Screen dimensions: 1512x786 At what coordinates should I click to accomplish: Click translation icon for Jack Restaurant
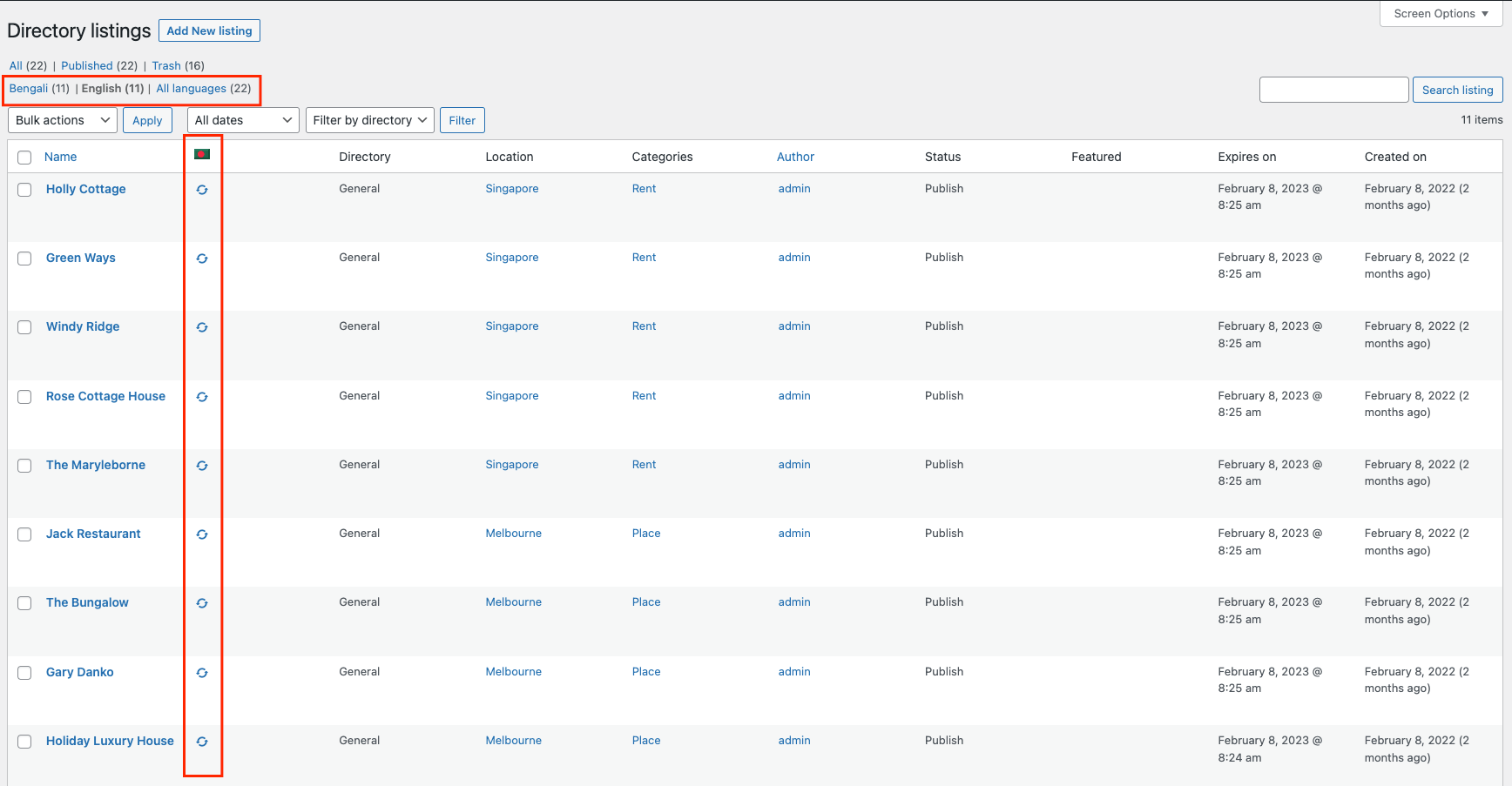[202, 534]
